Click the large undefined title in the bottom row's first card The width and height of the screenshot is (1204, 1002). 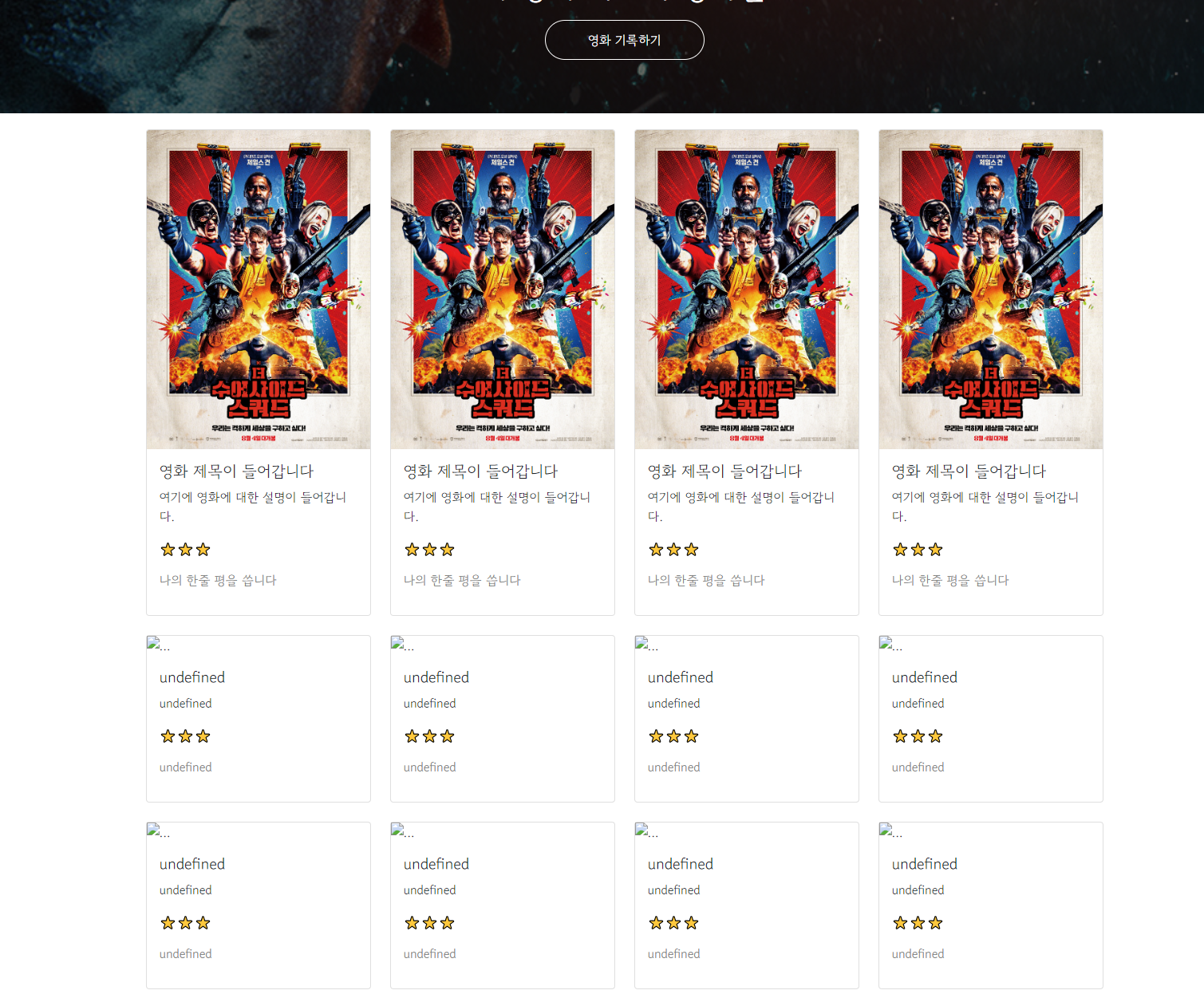[x=192, y=864]
